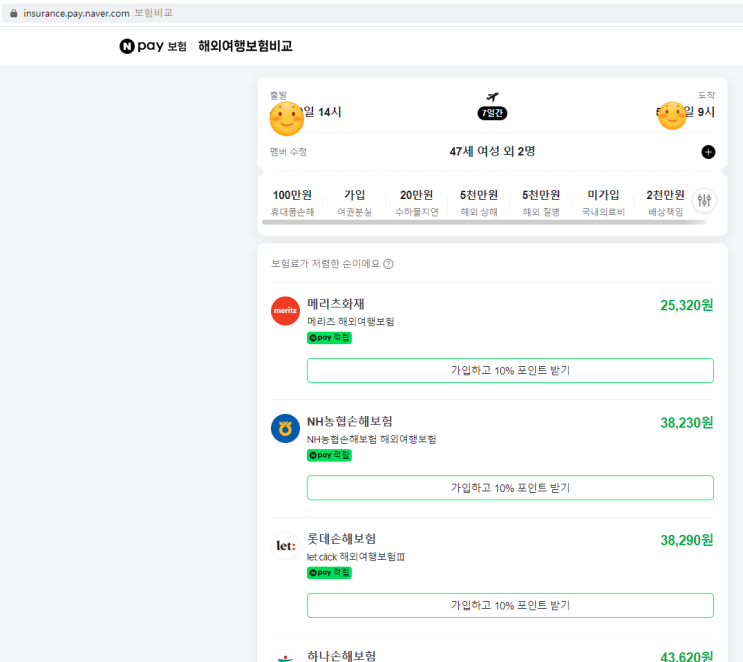
Task: Click the Meritz red logo
Action: coord(285,311)
